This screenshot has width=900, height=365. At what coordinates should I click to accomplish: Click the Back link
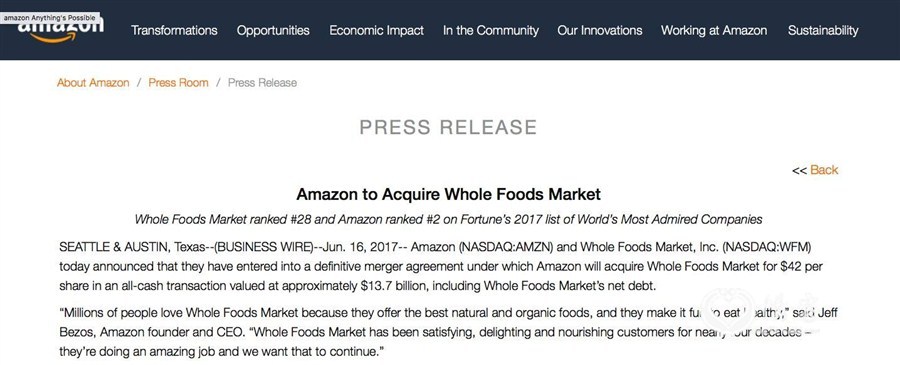pos(824,170)
